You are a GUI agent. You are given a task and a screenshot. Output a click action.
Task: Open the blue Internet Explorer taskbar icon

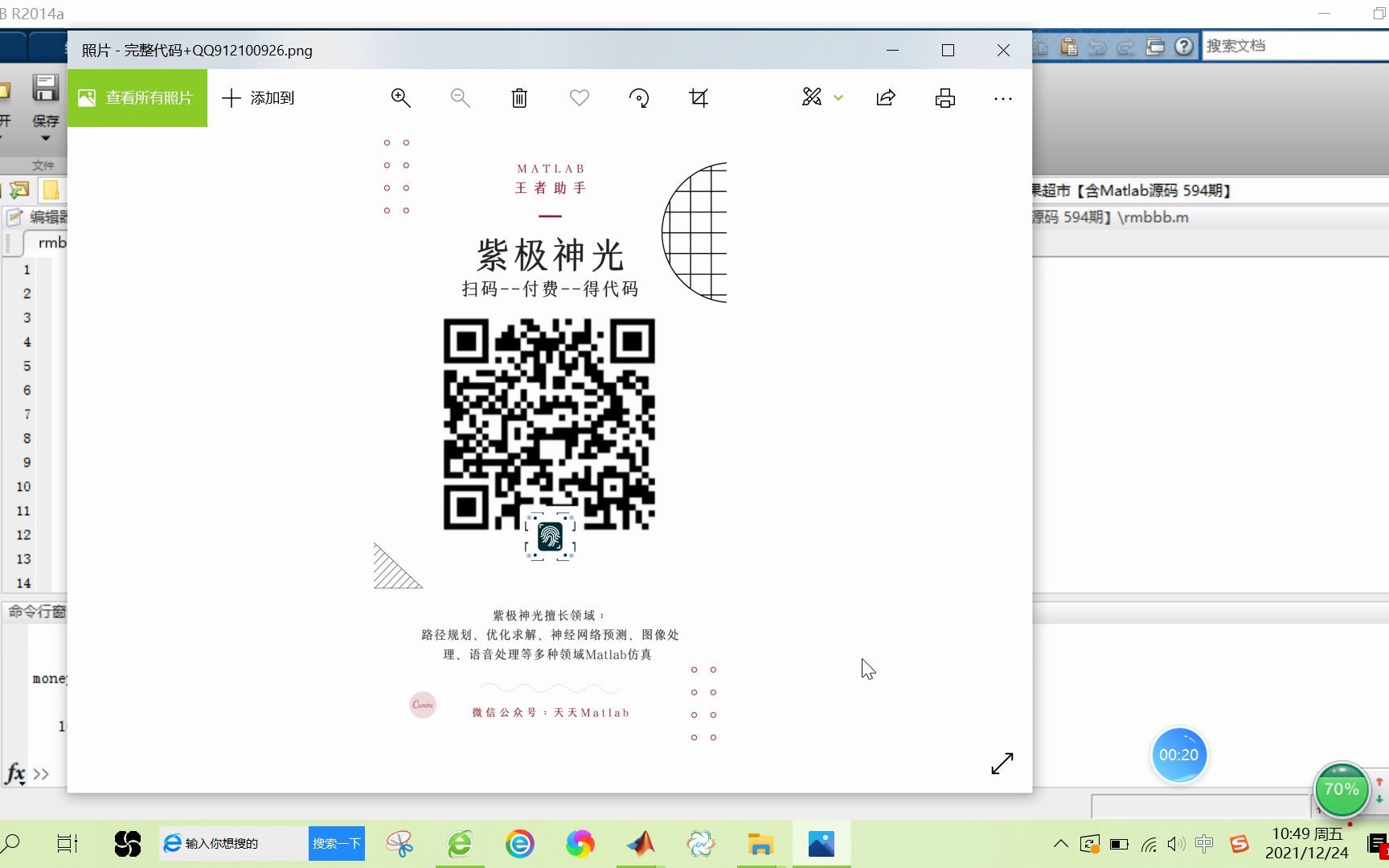(519, 844)
